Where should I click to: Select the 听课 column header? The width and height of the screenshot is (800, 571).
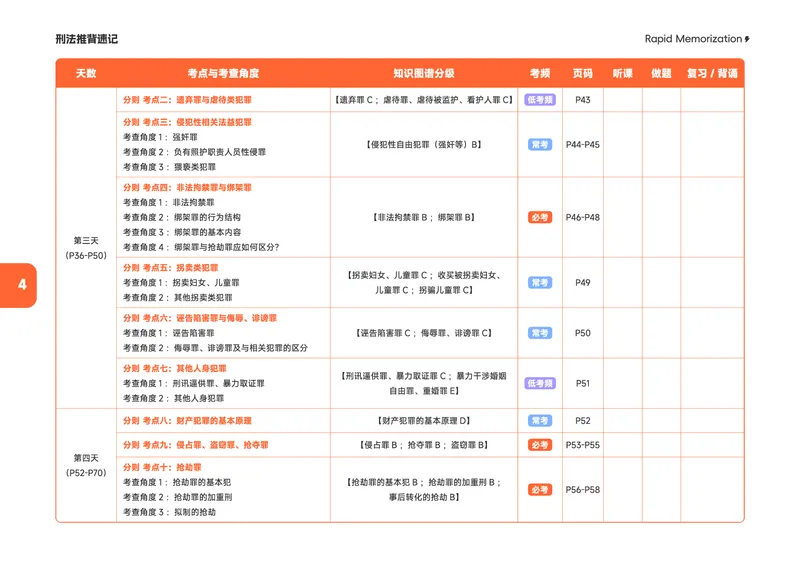(x=622, y=73)
